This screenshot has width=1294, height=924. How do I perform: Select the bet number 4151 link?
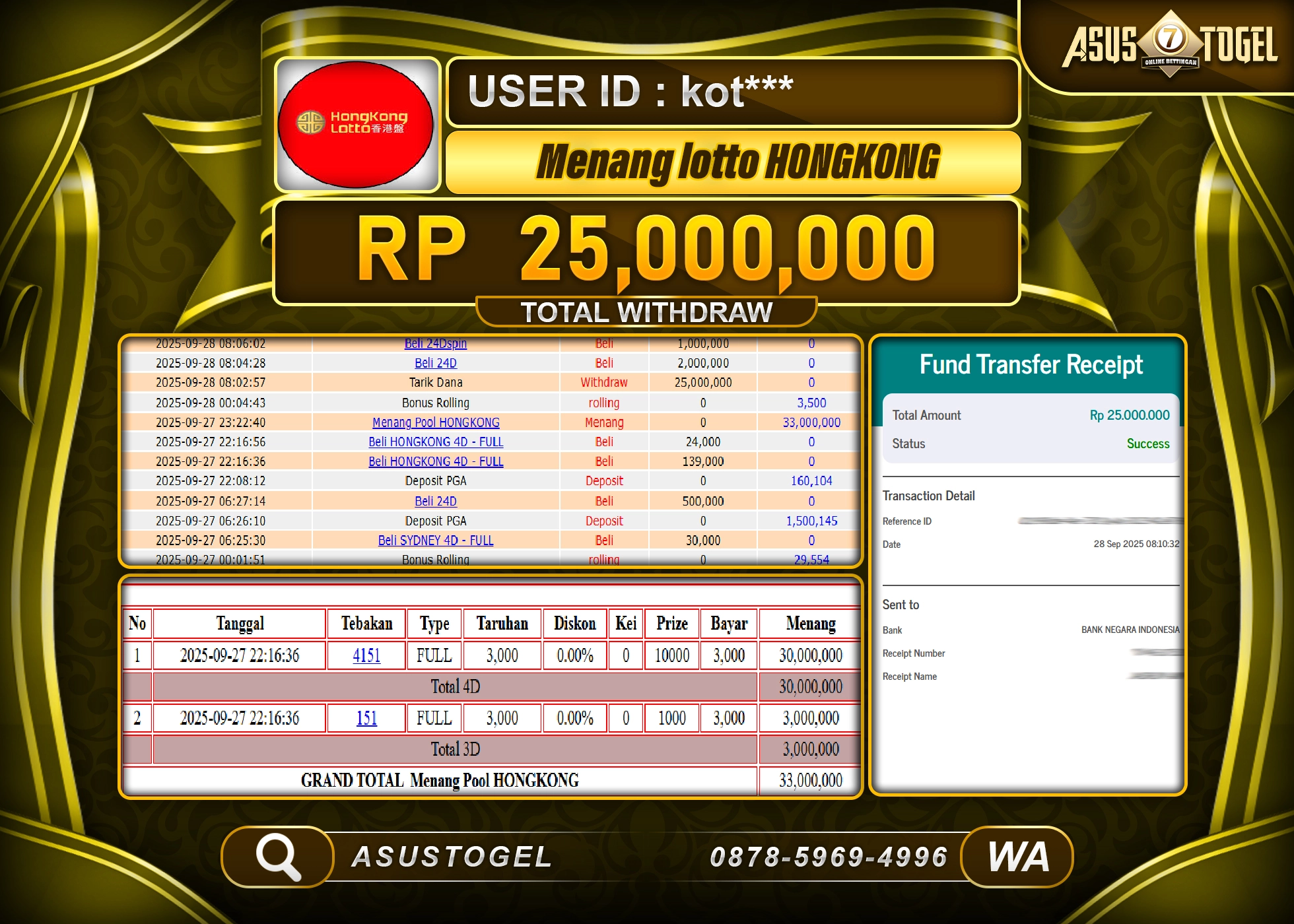(x=366, y=655)
